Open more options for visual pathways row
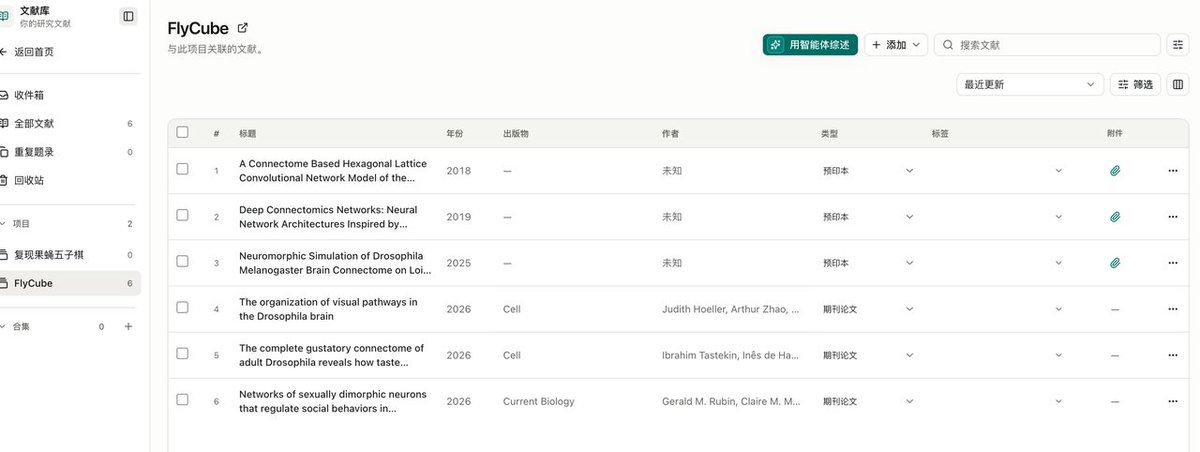The height and width of the screenshot is (452, 1200). [1173, 309]
